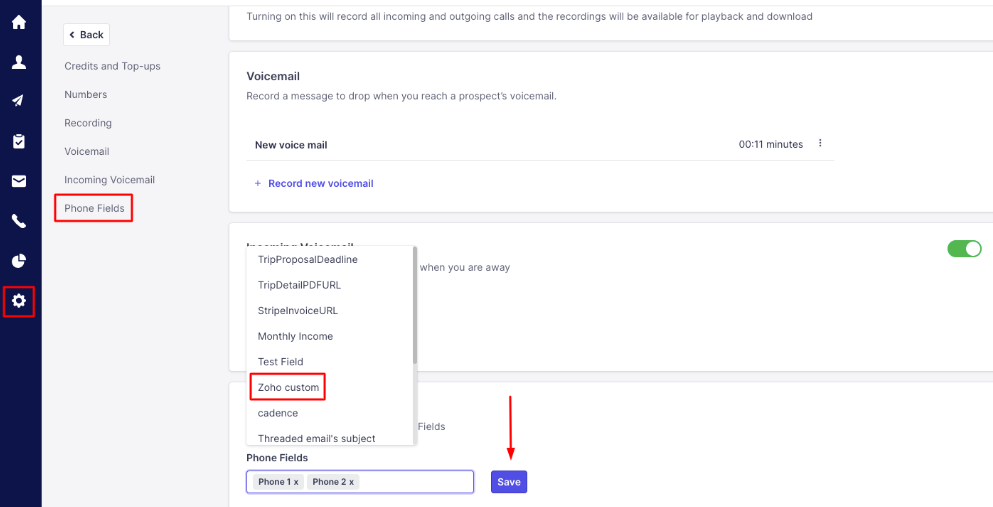
Task: Toggle the Incoming Voicemail switch
Action: click(x=964, y=248)
